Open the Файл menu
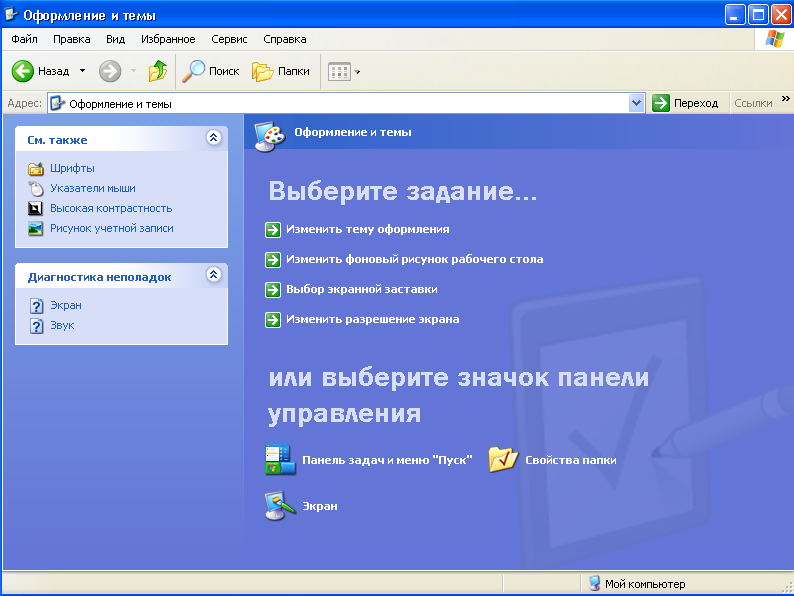Screen dimensions: 794x596 (24, 39)
